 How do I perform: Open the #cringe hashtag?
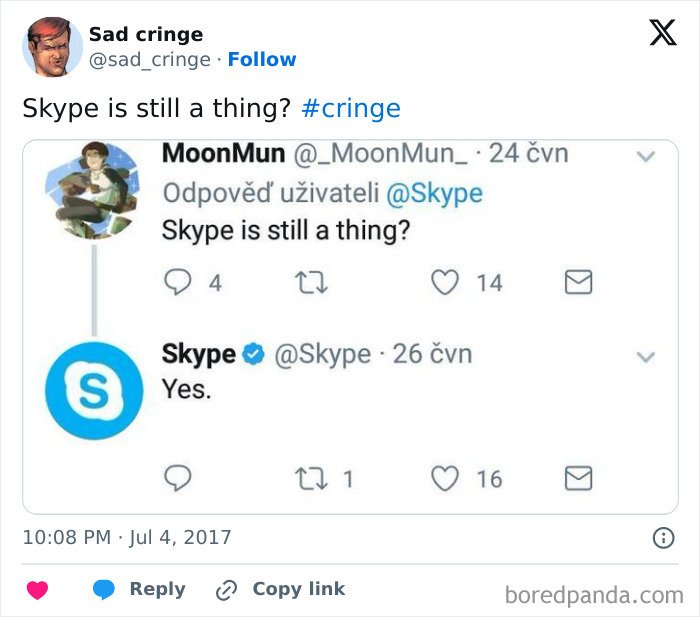(x=351, y=108)
